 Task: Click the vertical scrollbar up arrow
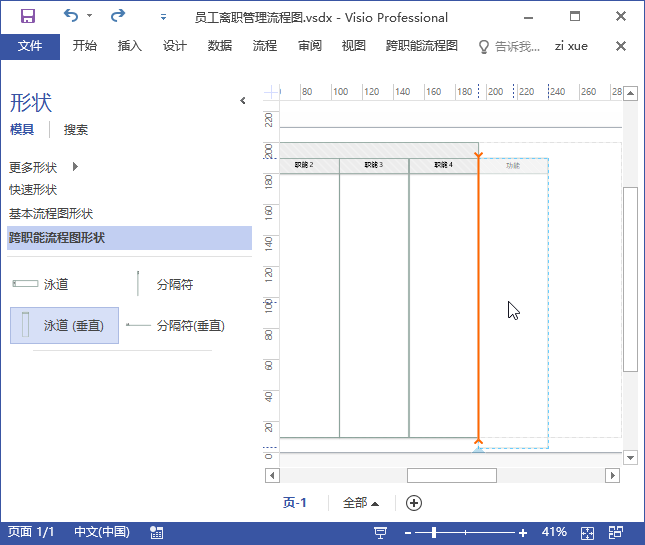[630, 93]
